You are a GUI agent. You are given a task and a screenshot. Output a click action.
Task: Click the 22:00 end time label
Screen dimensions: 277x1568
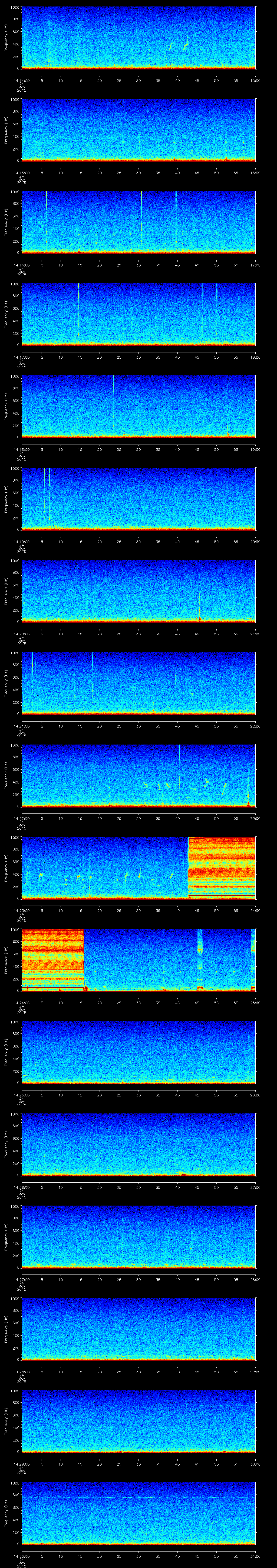255,726
